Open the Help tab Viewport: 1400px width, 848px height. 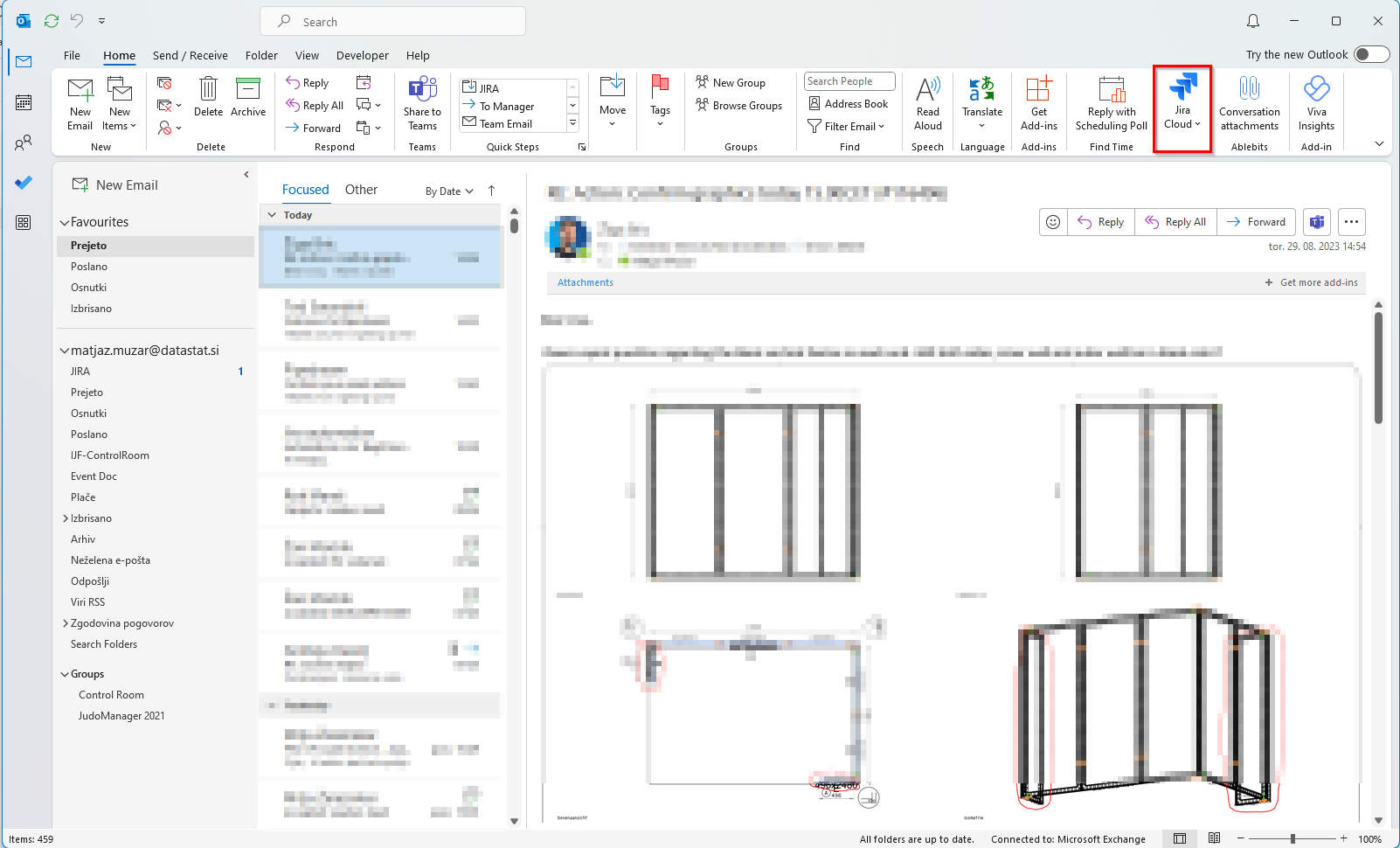click(x=418, y=55)
